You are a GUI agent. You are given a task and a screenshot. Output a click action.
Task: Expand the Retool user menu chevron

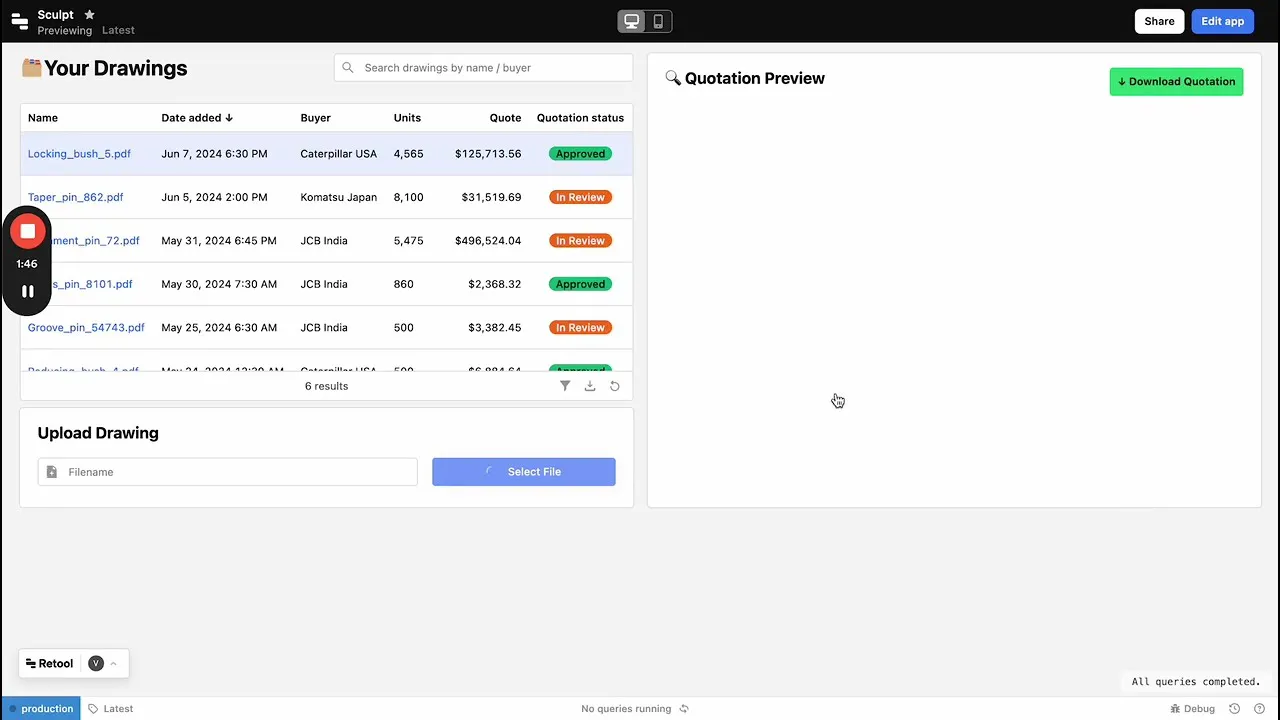(113, 663)
